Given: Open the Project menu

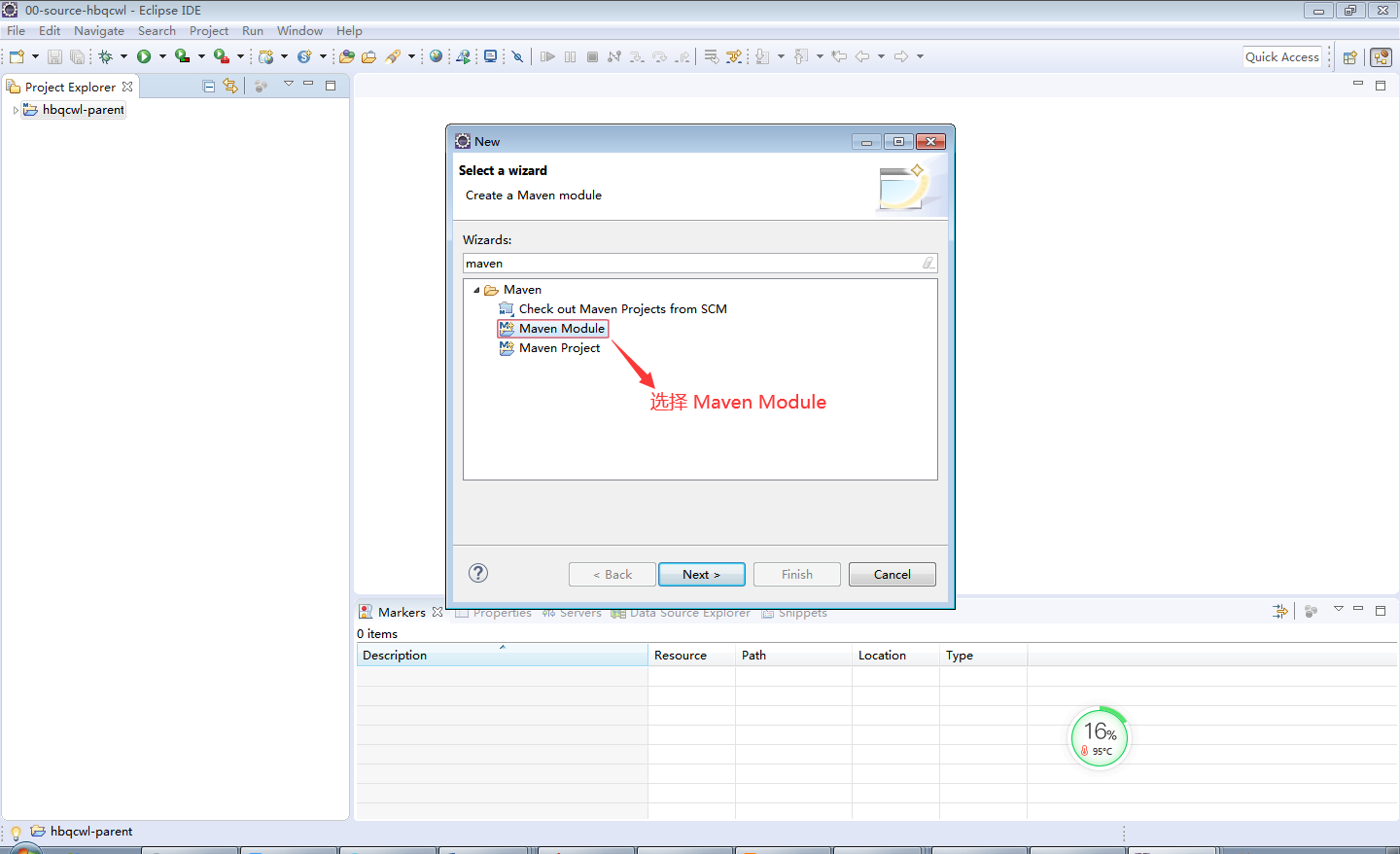Looking at the screenshot, I should (209, 31).
